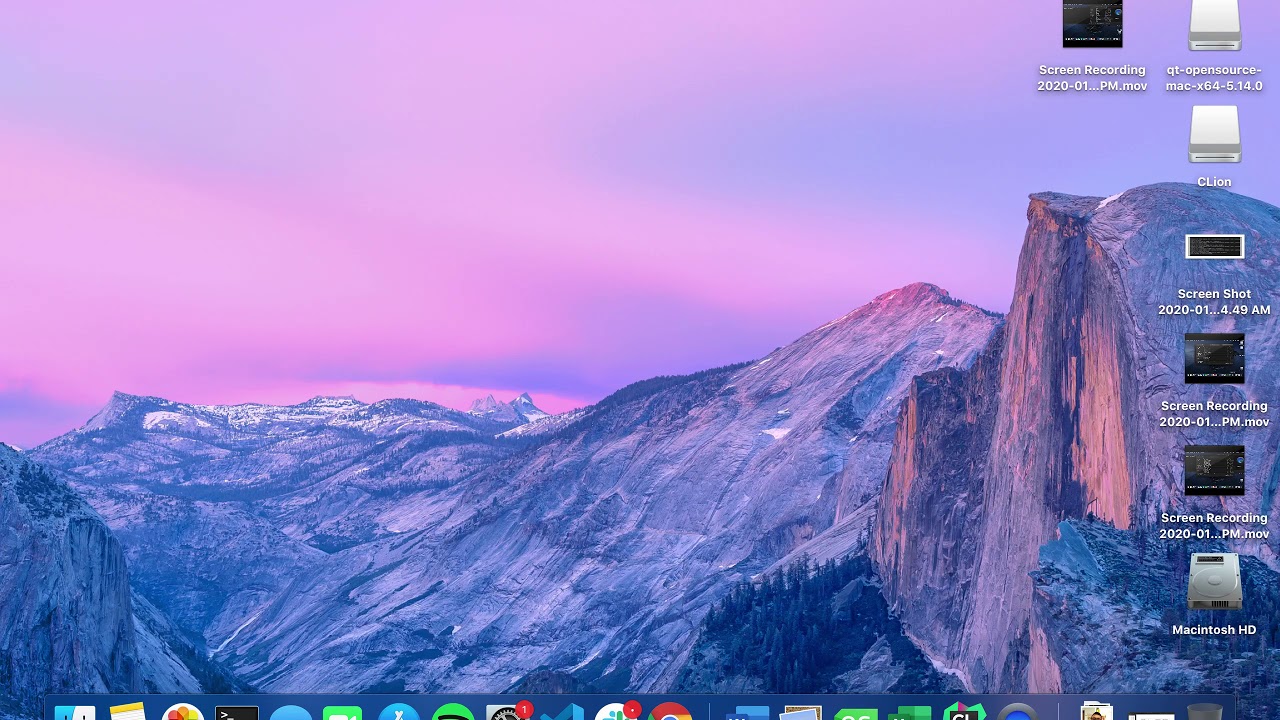Click the 'CLion' disk label
1280x720 pixels.
pos(1214,182)
